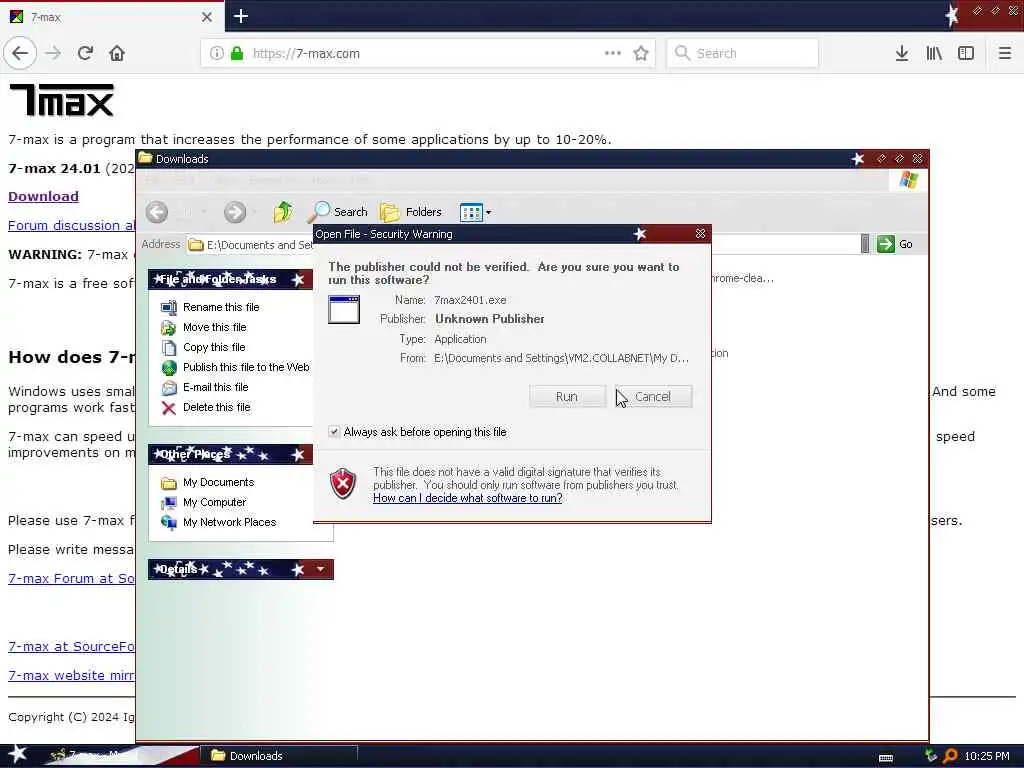
Task: Select the 7-max browser tab
Action: click(x=112, y=17)
